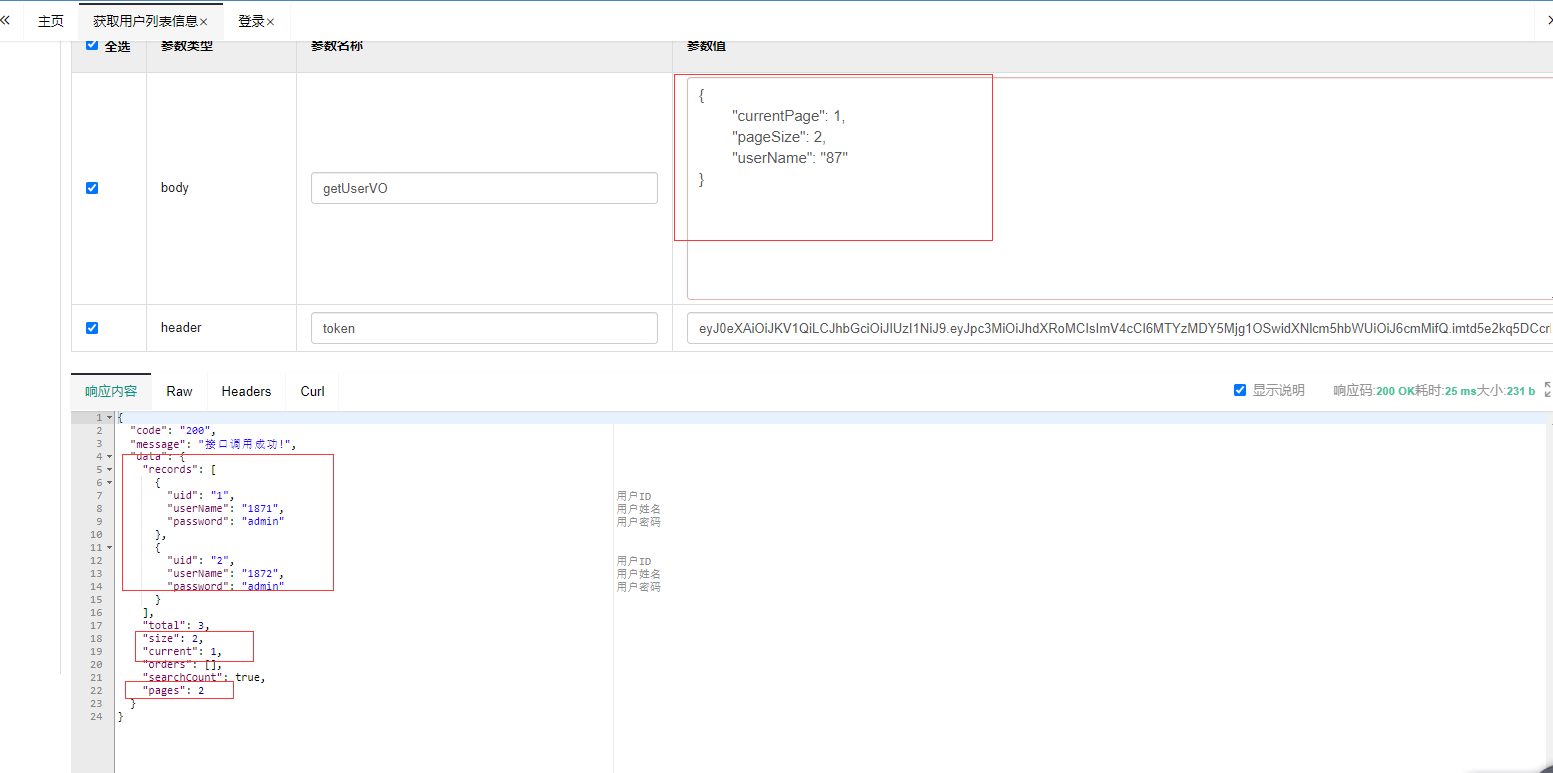The height and width of the screenshot is (773, 1553).
Task: Click the token value field starting eyJ0eXAi
Action: pos(1120,328)
